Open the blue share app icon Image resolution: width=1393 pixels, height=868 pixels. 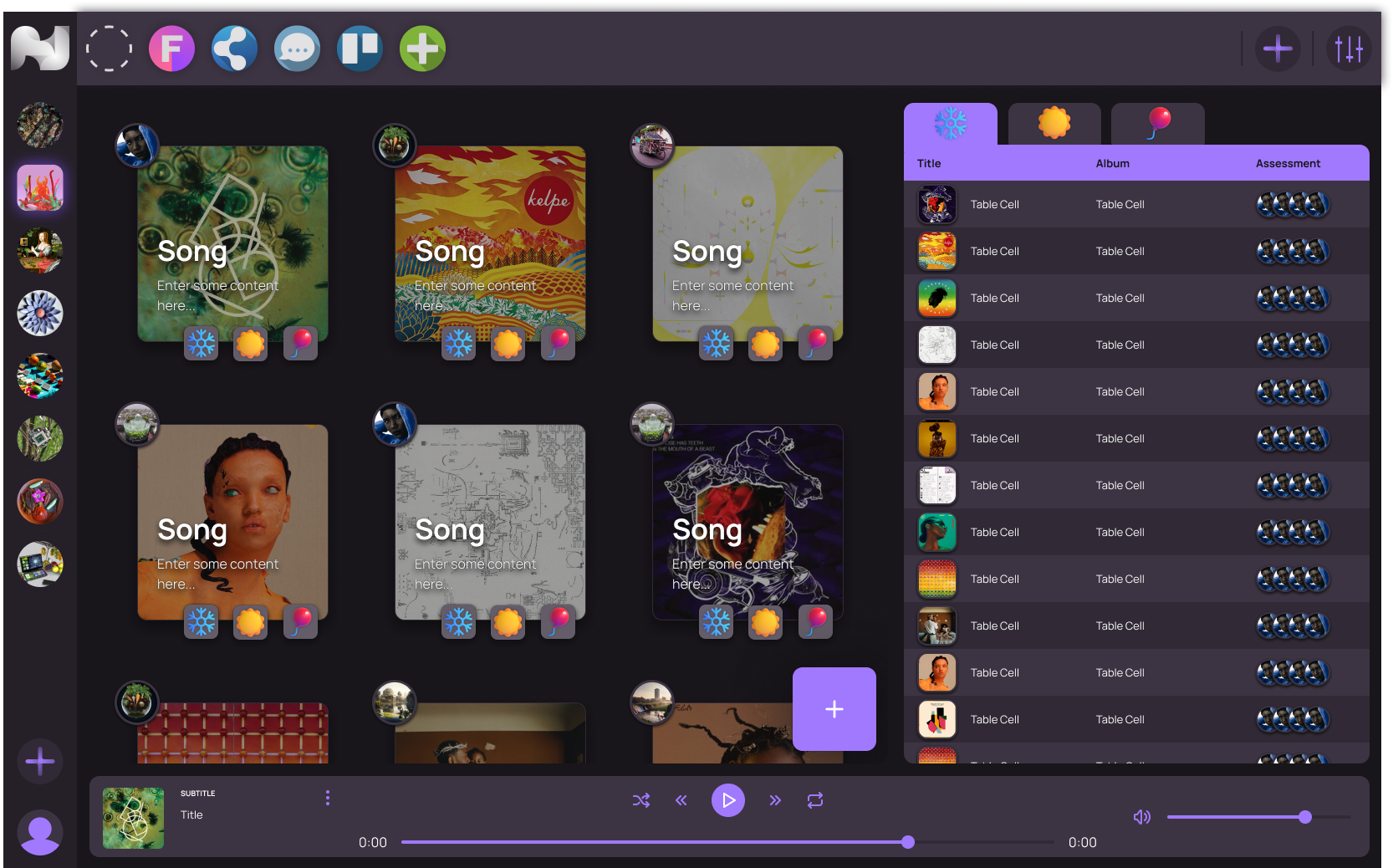[234, 49]
